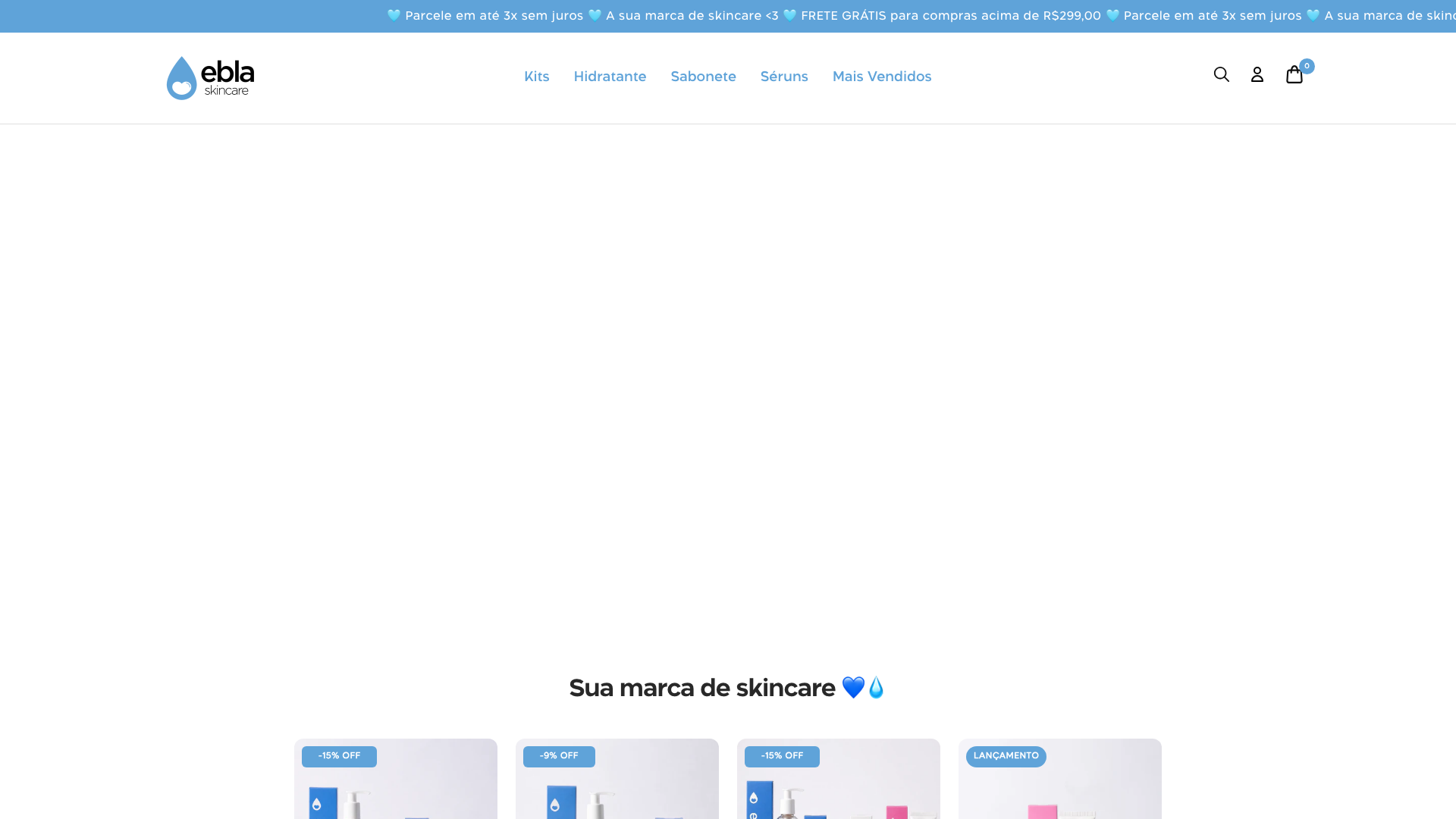Open the search magnifier icon
The image size is (1456, 819).
tap(1221, 74)
